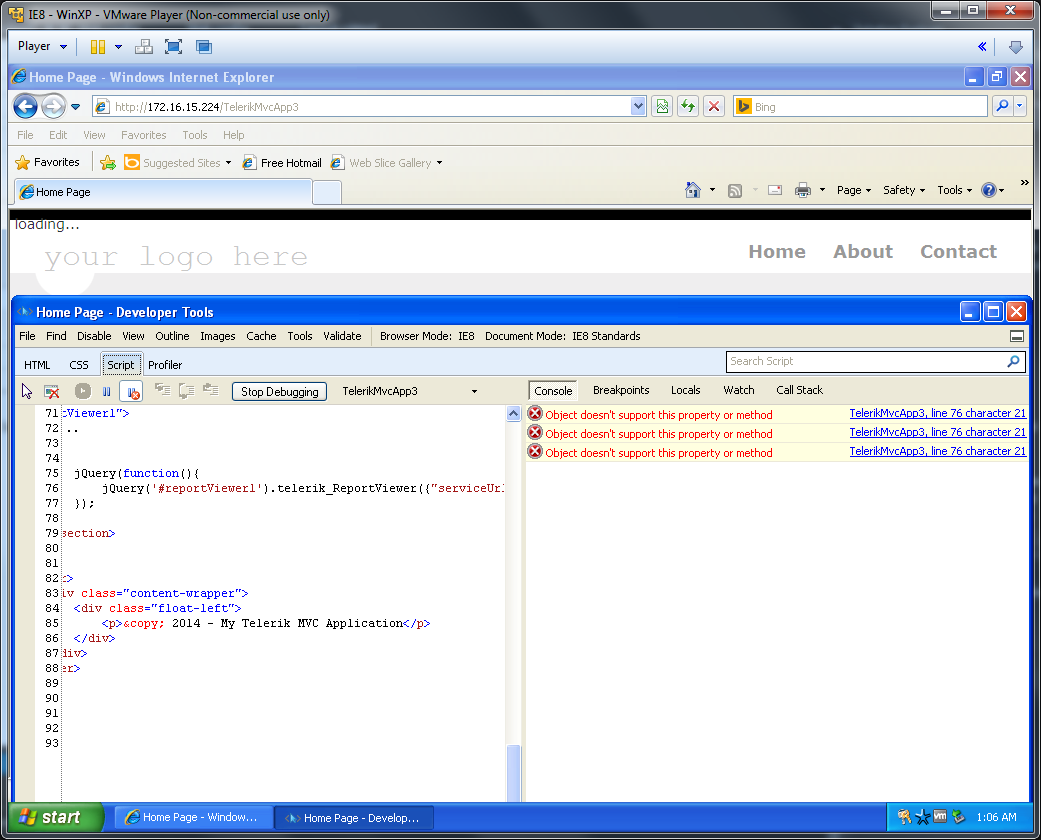Open the Disable menu in Developer Tools
Screen dimensions: 1041x840
tap(94, 336)
